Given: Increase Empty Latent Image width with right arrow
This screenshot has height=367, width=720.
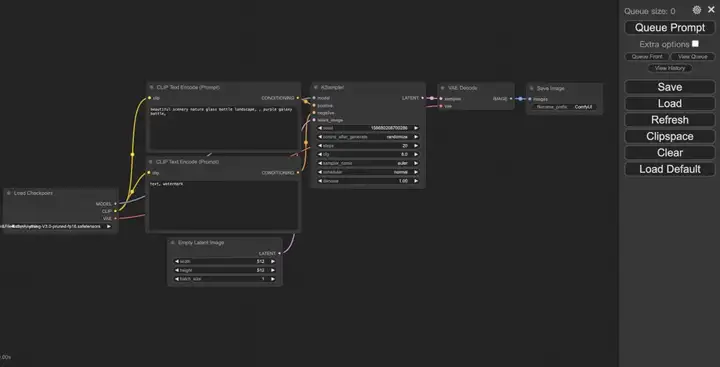Looking at the screenshot, I should pyautogui.click(x=273, y=261).
